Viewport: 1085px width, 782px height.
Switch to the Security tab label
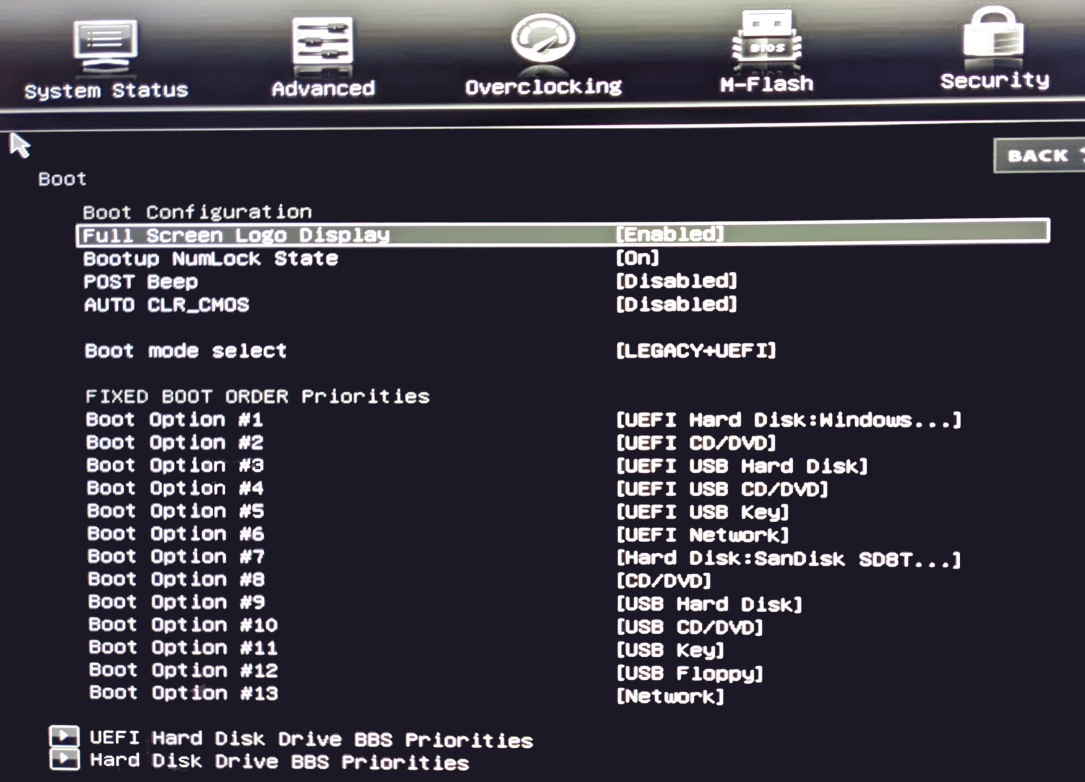click(994, 81)
